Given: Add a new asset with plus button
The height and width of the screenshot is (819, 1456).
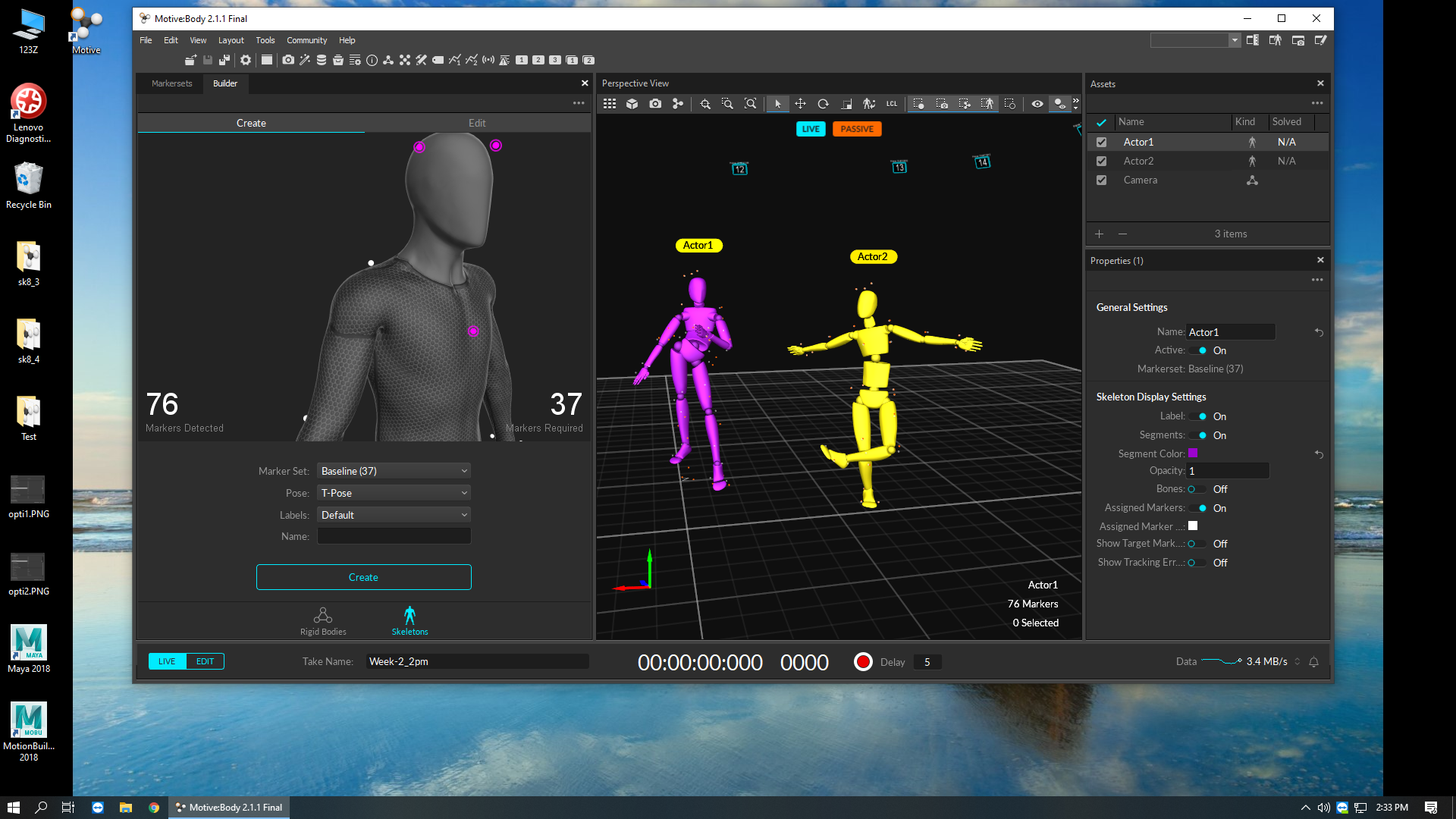Looking at the screenshot, I should click(x=1099, y=234).
